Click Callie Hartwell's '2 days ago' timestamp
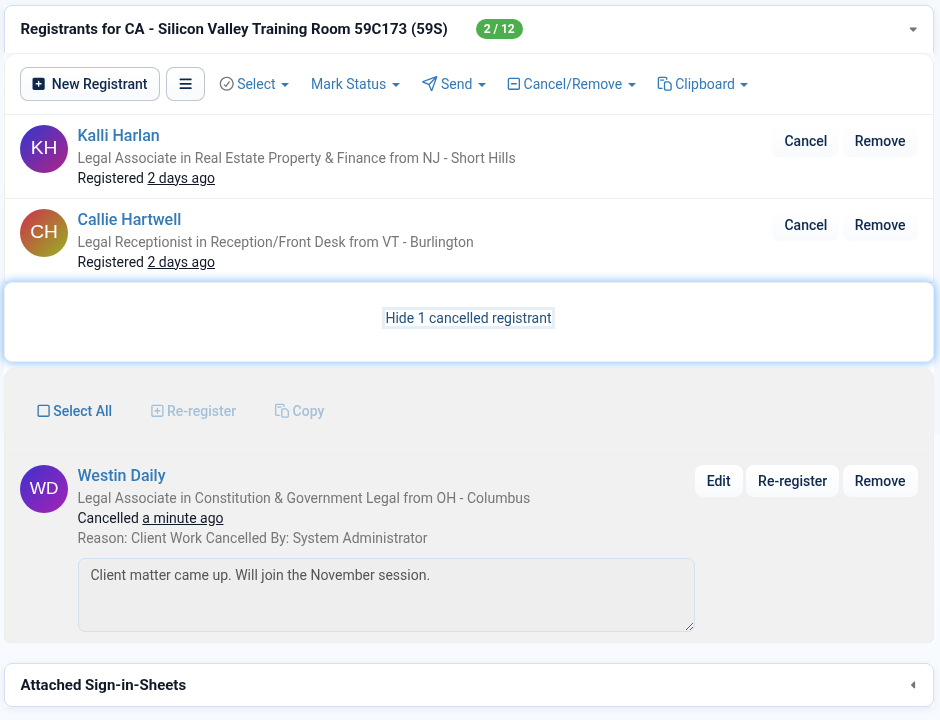Screen dimensions: 940x720 pyautogui.click(x=181, y=262)
